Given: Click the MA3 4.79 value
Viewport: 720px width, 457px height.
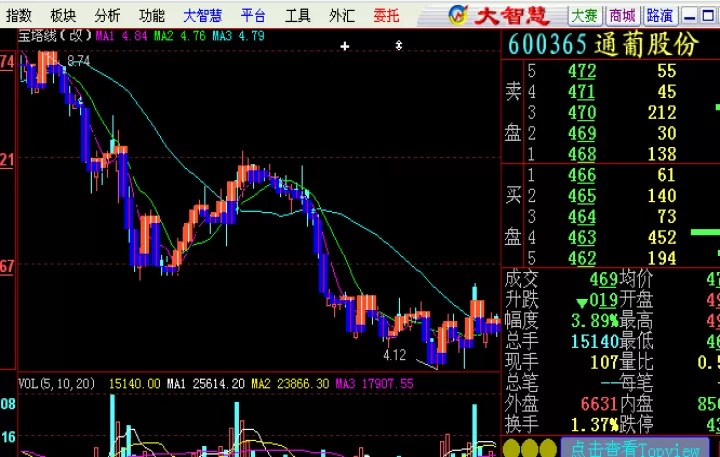Looking at the screenshot, I should (238, 36).
